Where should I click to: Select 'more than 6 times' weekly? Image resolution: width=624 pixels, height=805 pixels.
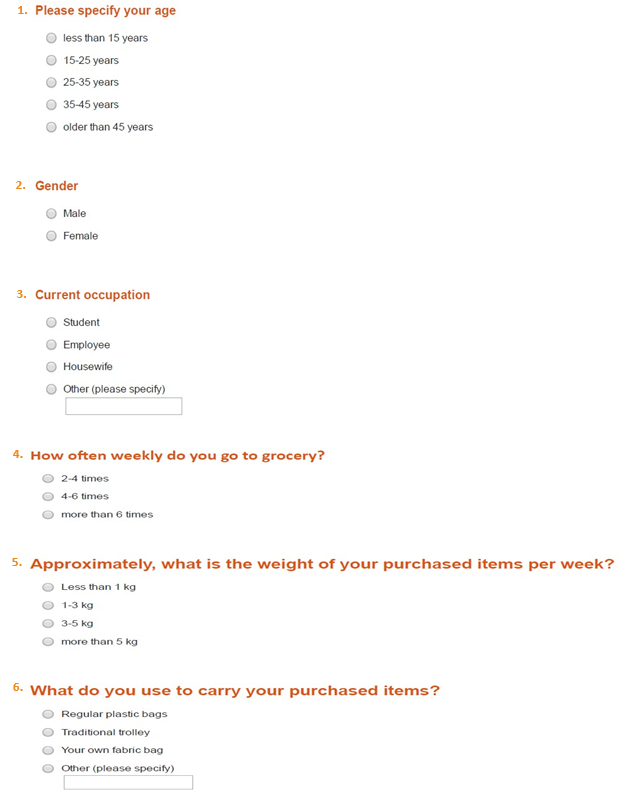tap(48, 515)
